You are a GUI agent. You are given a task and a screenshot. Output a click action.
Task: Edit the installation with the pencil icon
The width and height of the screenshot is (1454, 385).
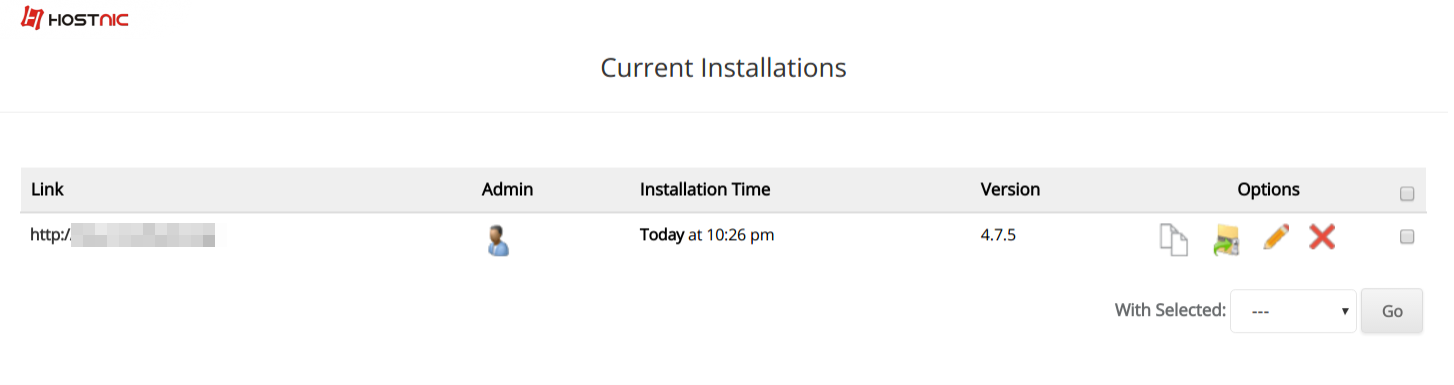pos(1275,237)
